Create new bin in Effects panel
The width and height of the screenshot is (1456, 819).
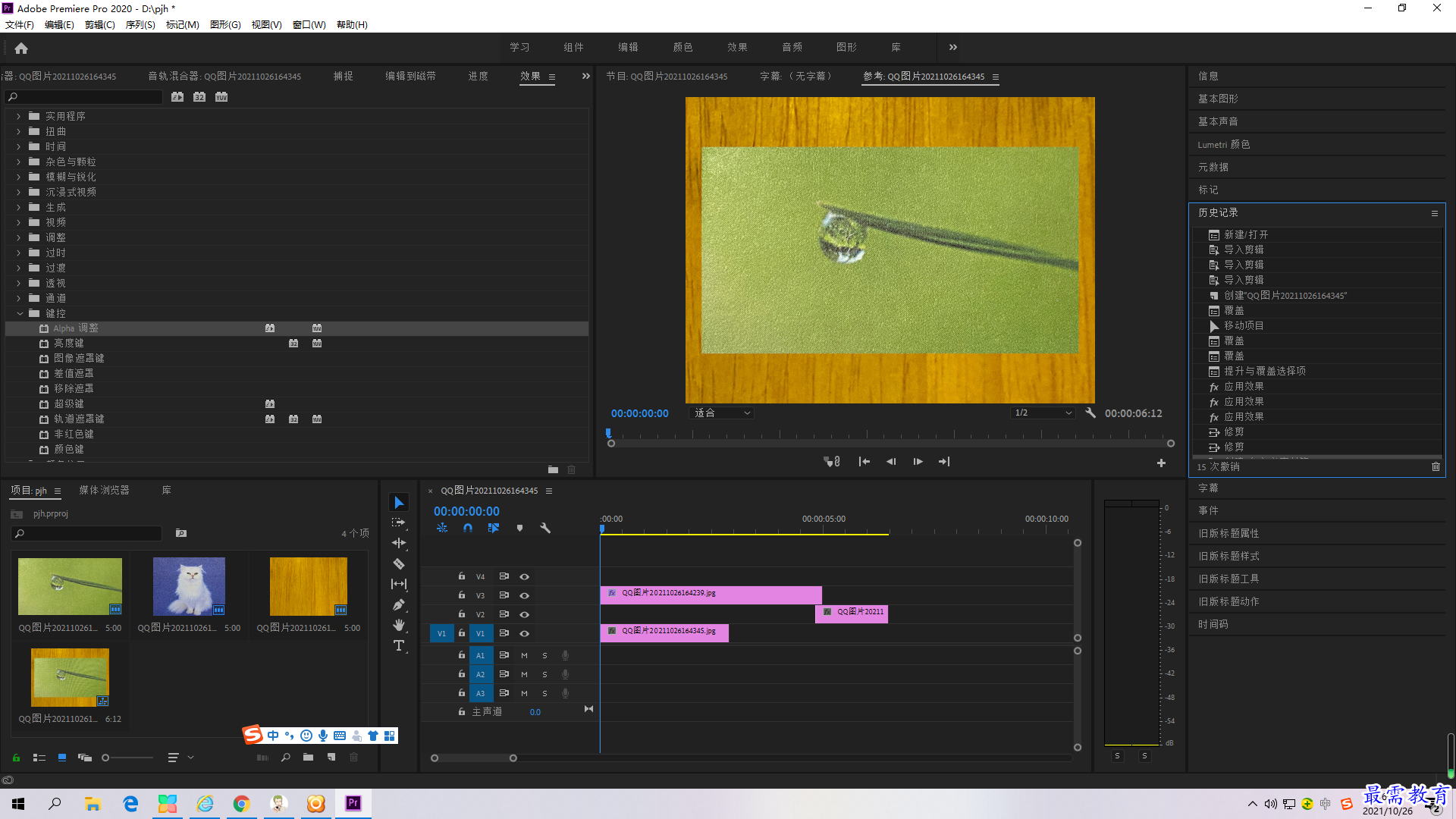553,470
